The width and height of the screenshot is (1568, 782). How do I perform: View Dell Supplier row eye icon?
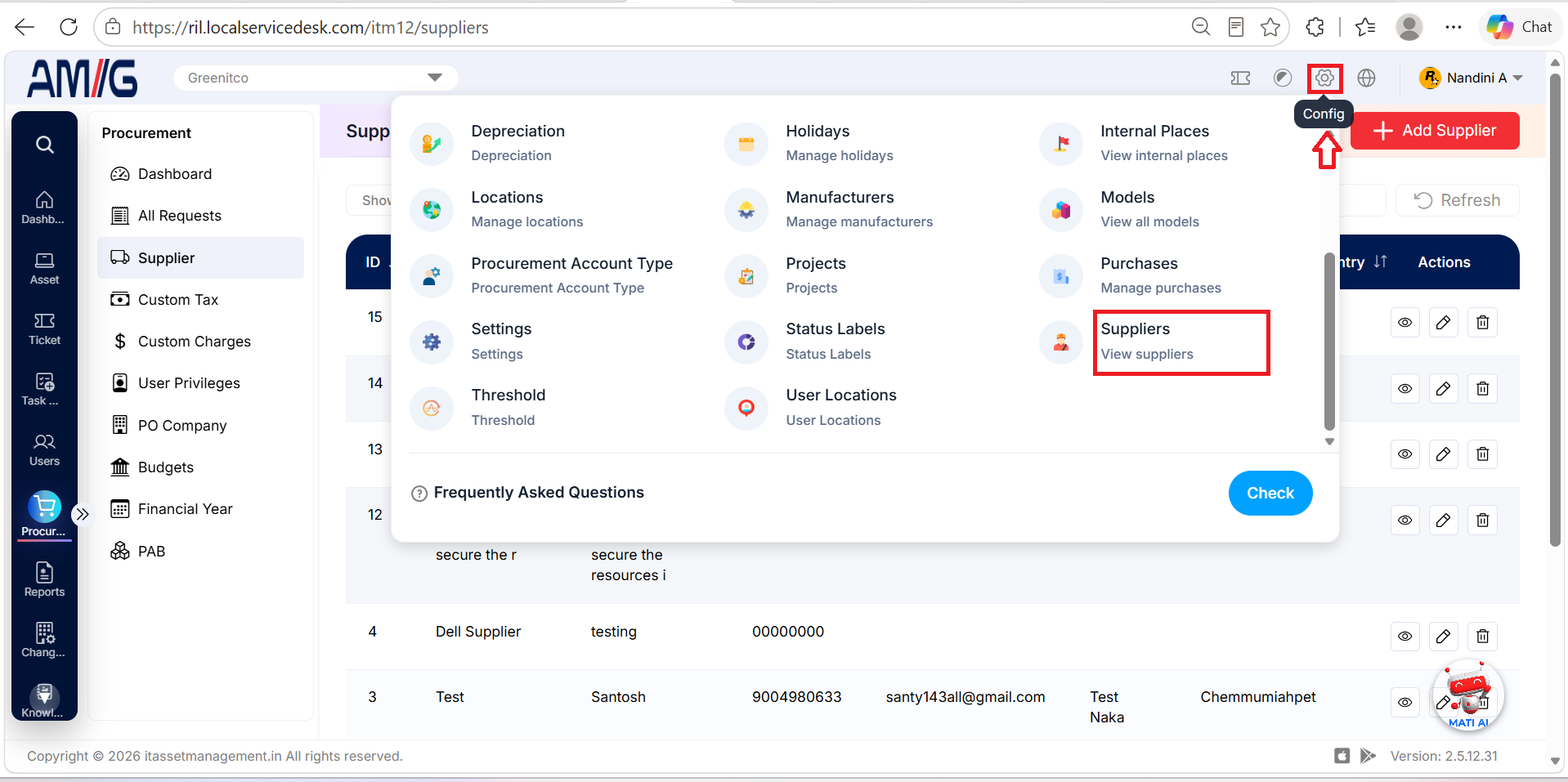point(1405,637)
